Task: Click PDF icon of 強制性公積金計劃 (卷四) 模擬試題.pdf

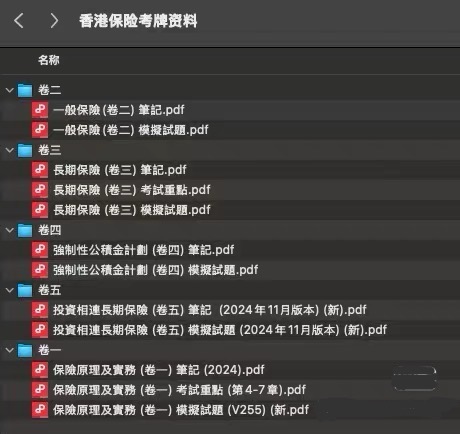Action: pyautogui.click(x=40, y=270)
